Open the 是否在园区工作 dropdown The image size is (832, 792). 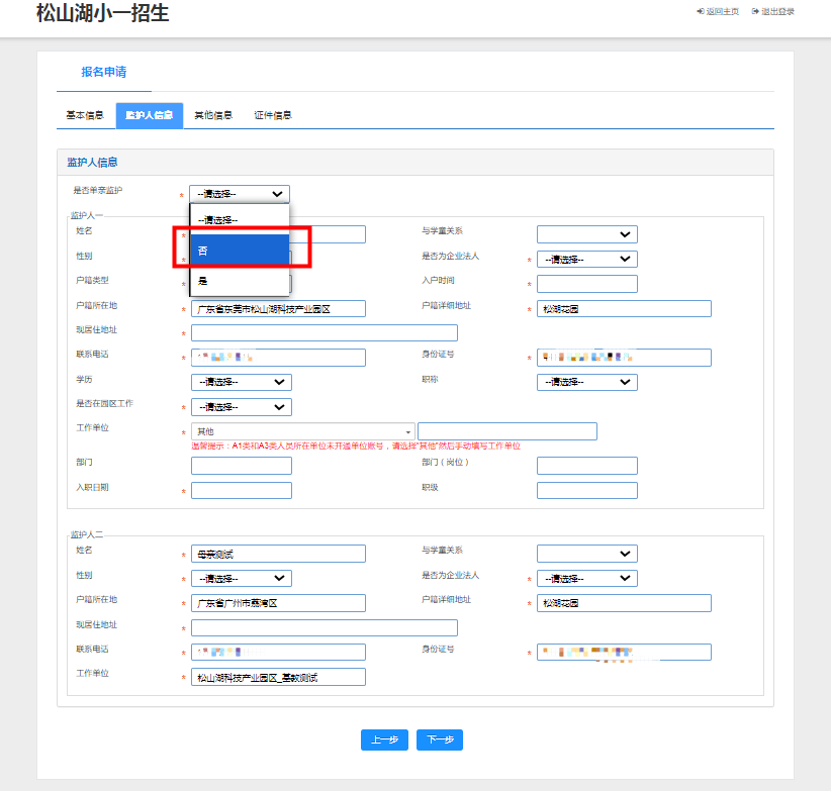tap(241, 407)
